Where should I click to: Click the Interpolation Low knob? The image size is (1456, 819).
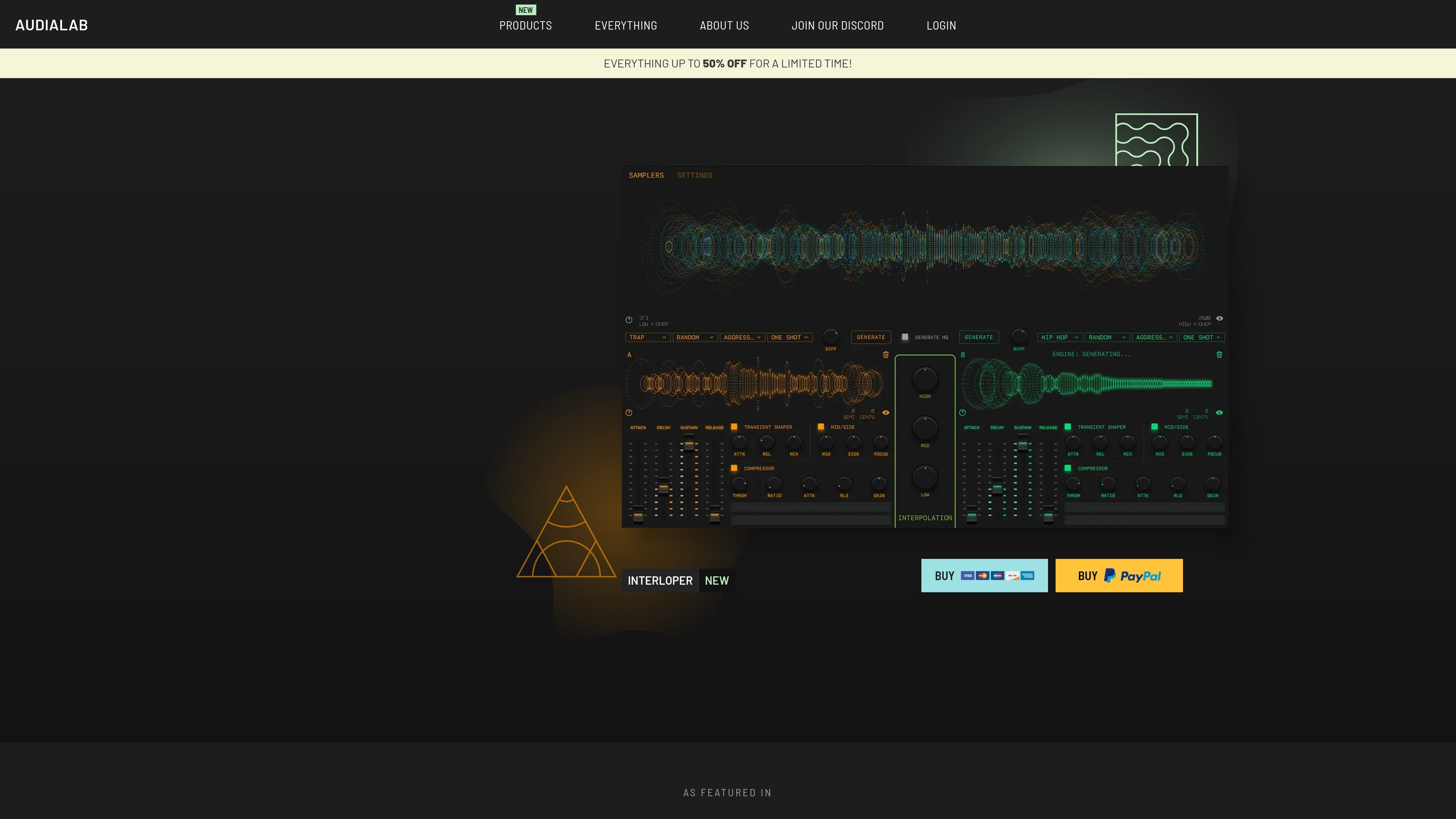(x=925, y=477)
